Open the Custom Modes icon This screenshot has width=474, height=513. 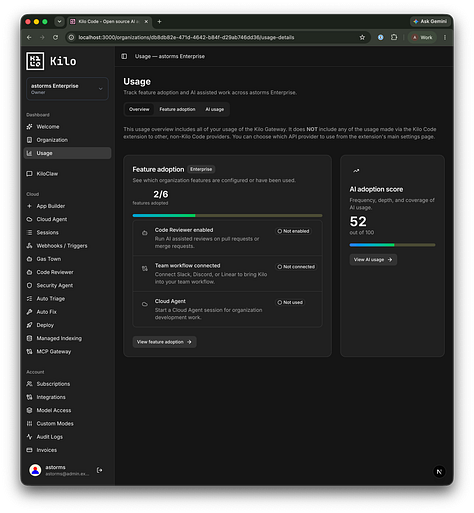coord(29,424)
